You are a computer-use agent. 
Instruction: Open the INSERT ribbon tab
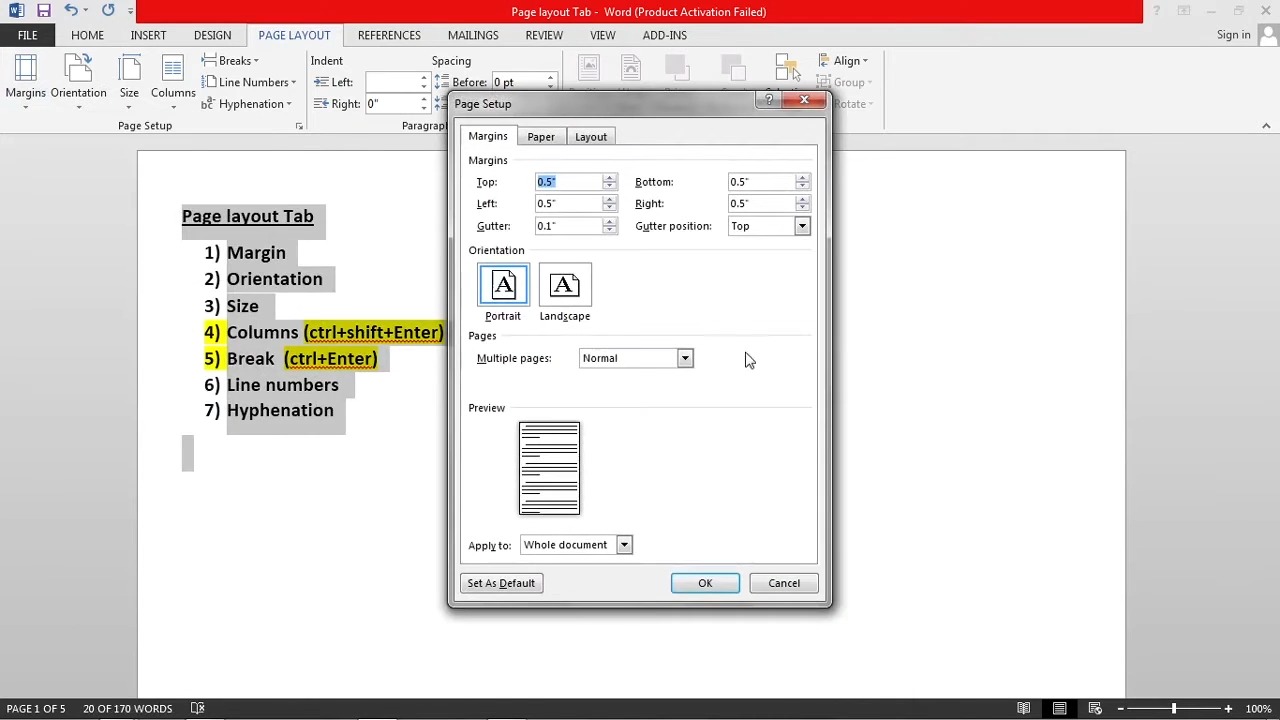point(148,35)
